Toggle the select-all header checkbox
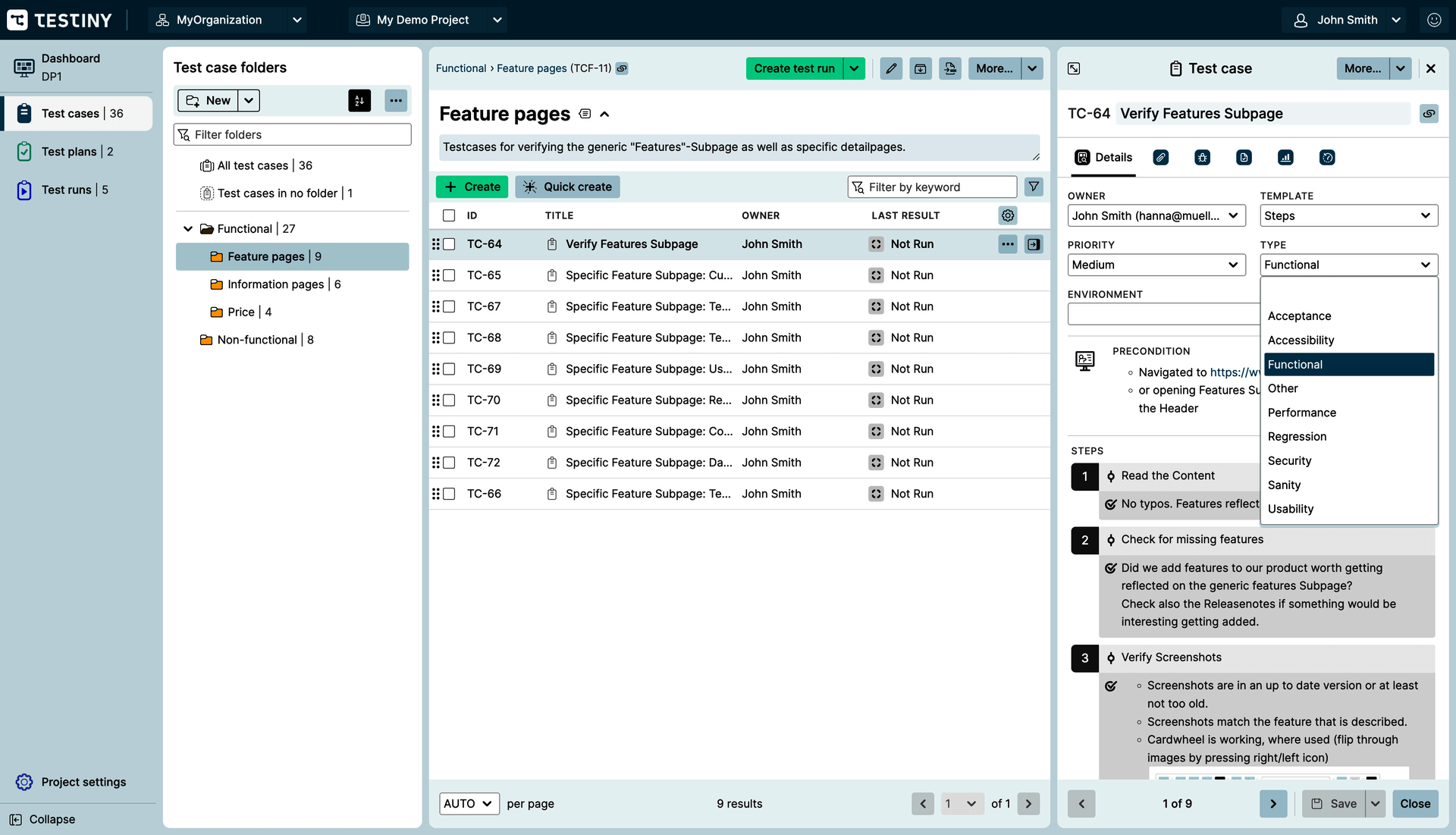 click(449, 215)
